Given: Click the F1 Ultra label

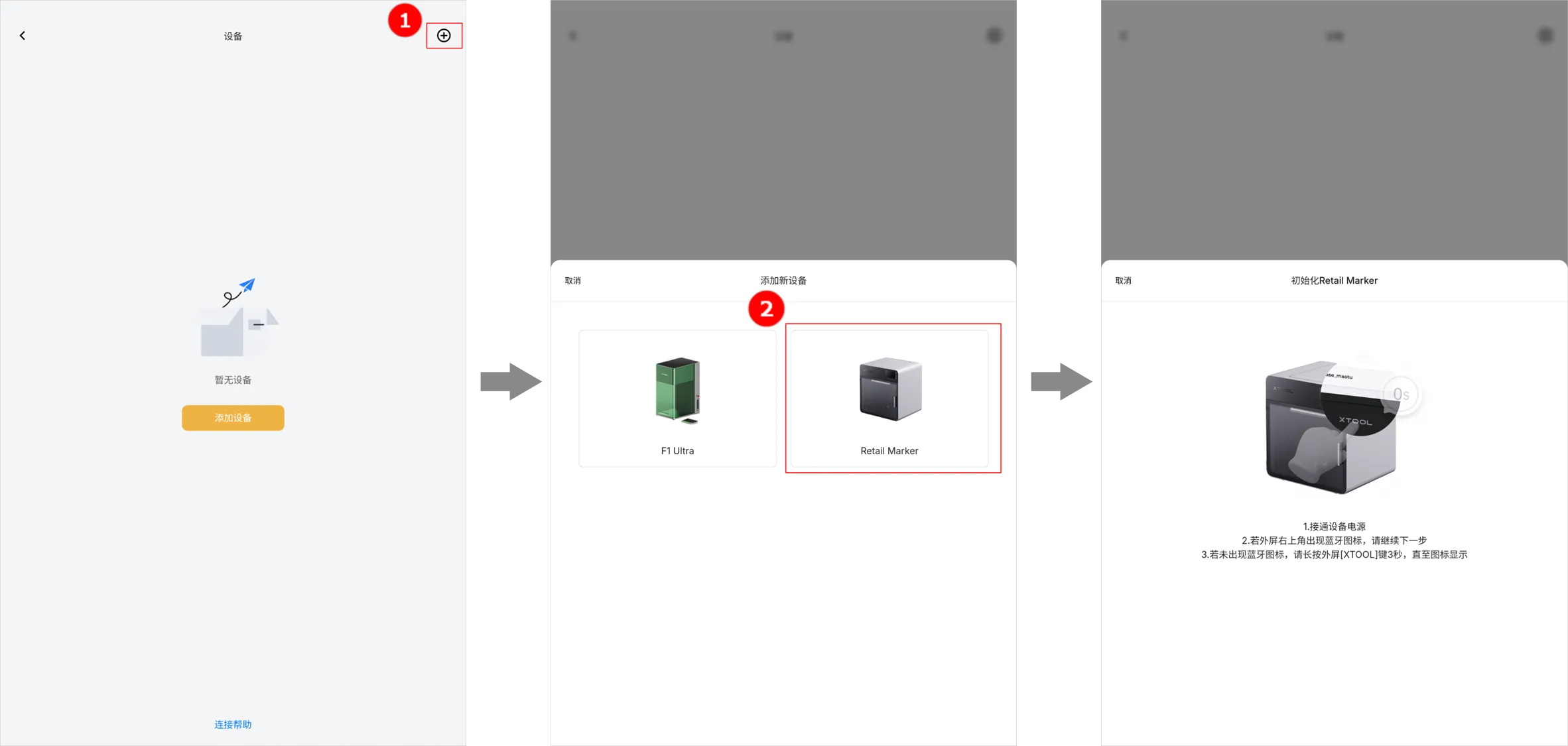Looking at the screenshot, I should (677, 451).
